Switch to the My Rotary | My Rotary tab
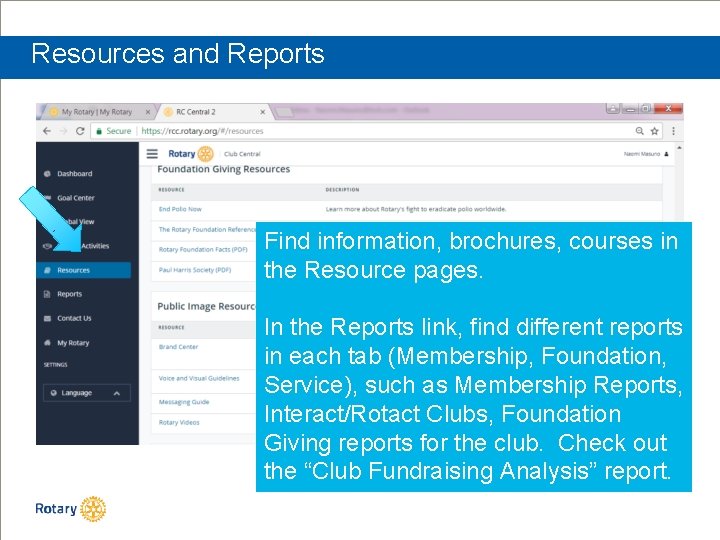This screenshot has height=540, width=720. 97,112
